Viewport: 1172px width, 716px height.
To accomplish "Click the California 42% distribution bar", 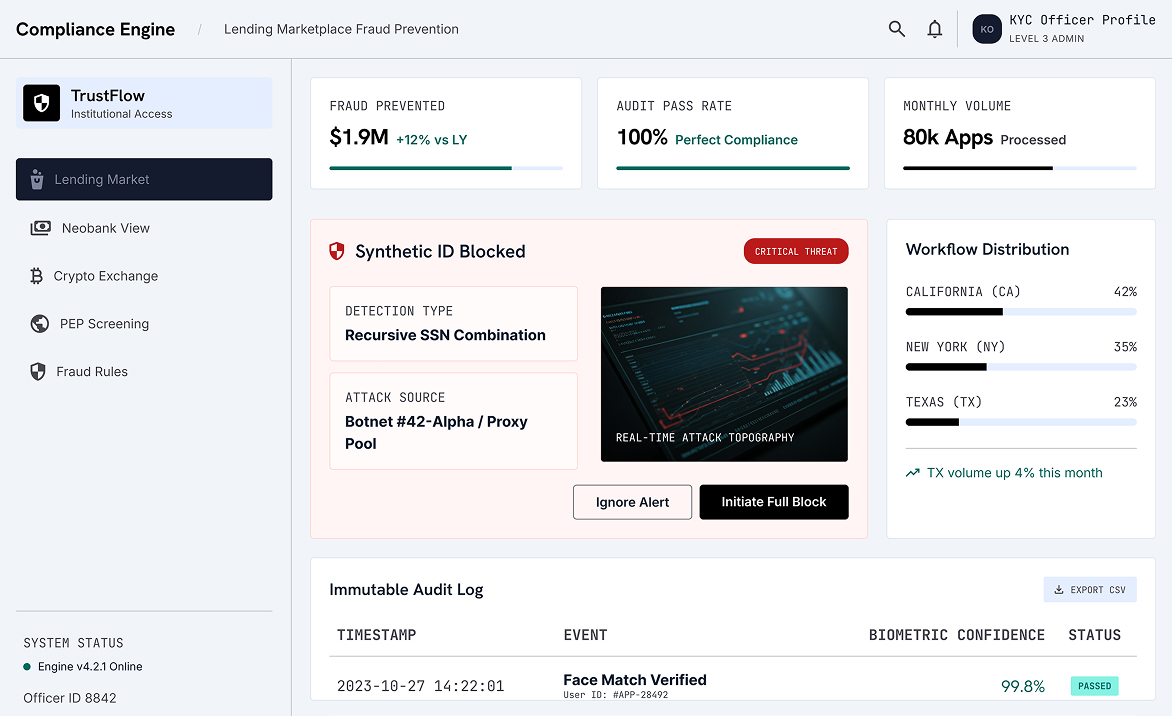I will (1021, 312).
